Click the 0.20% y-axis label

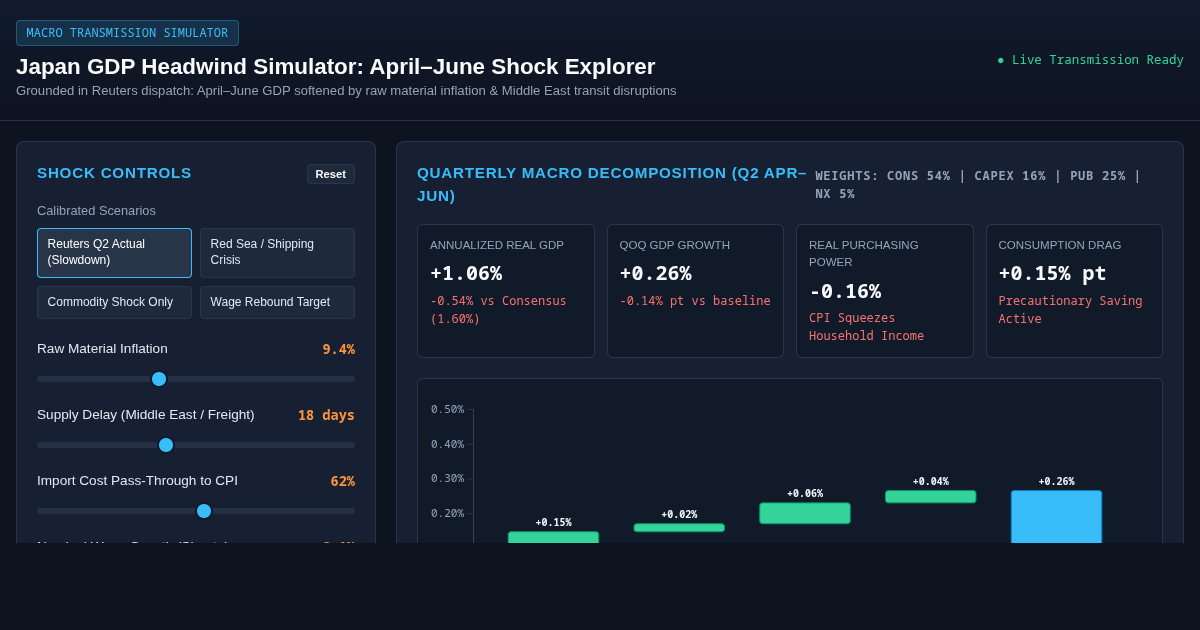click(x=447, y=514)
